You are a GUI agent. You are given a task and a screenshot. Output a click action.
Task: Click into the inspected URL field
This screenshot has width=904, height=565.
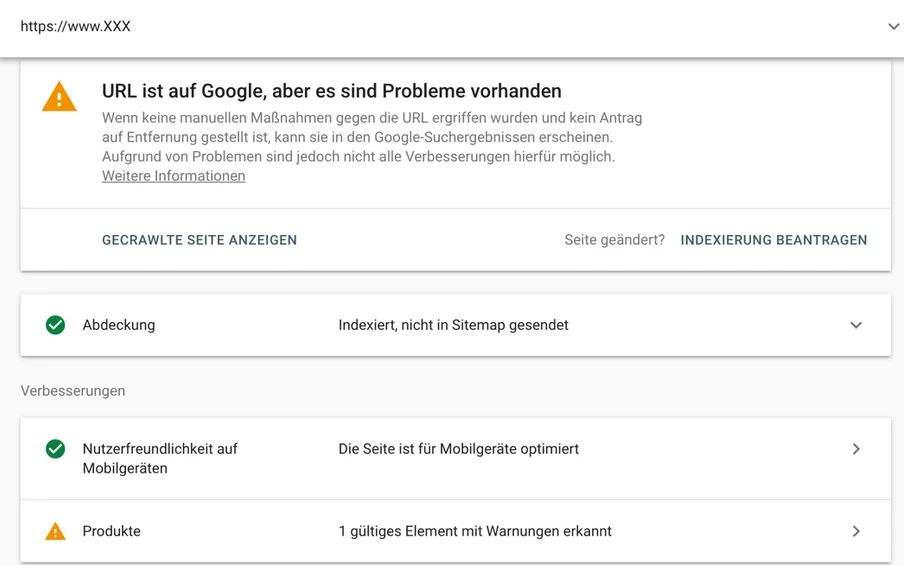[400, 27]
